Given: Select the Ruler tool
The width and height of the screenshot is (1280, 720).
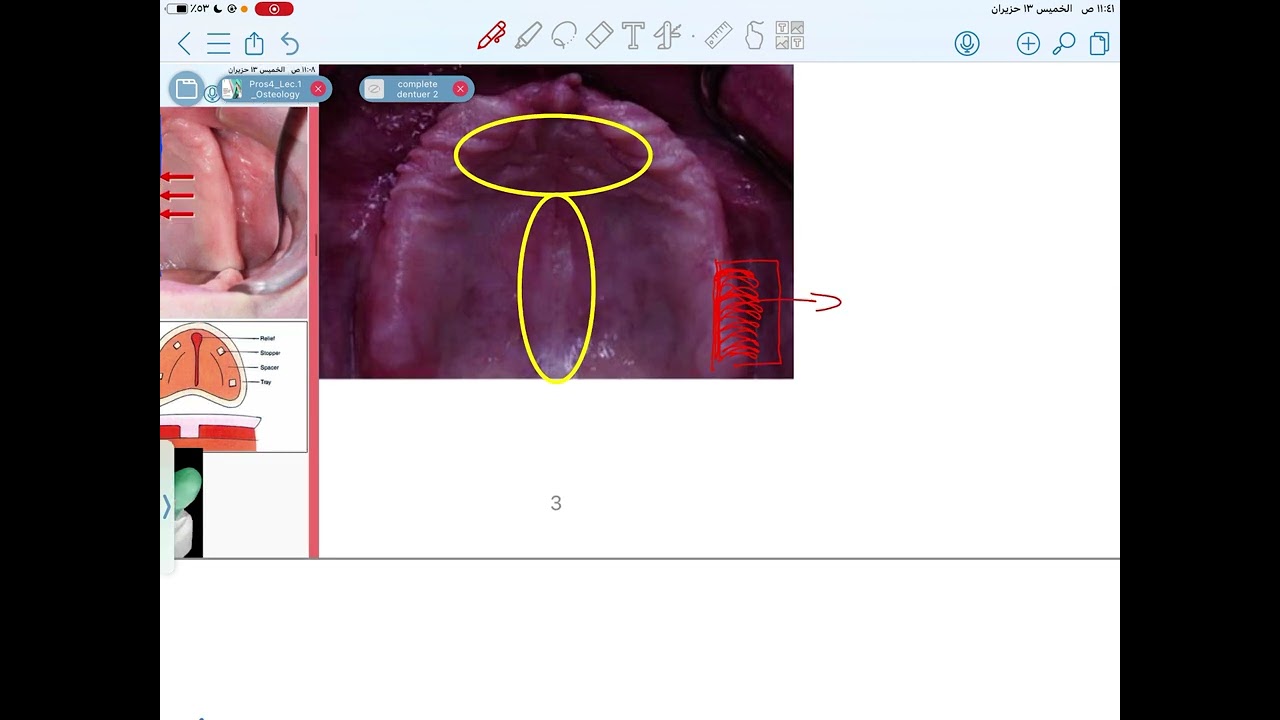Looking at the screenshot, I should coord(718,37).
